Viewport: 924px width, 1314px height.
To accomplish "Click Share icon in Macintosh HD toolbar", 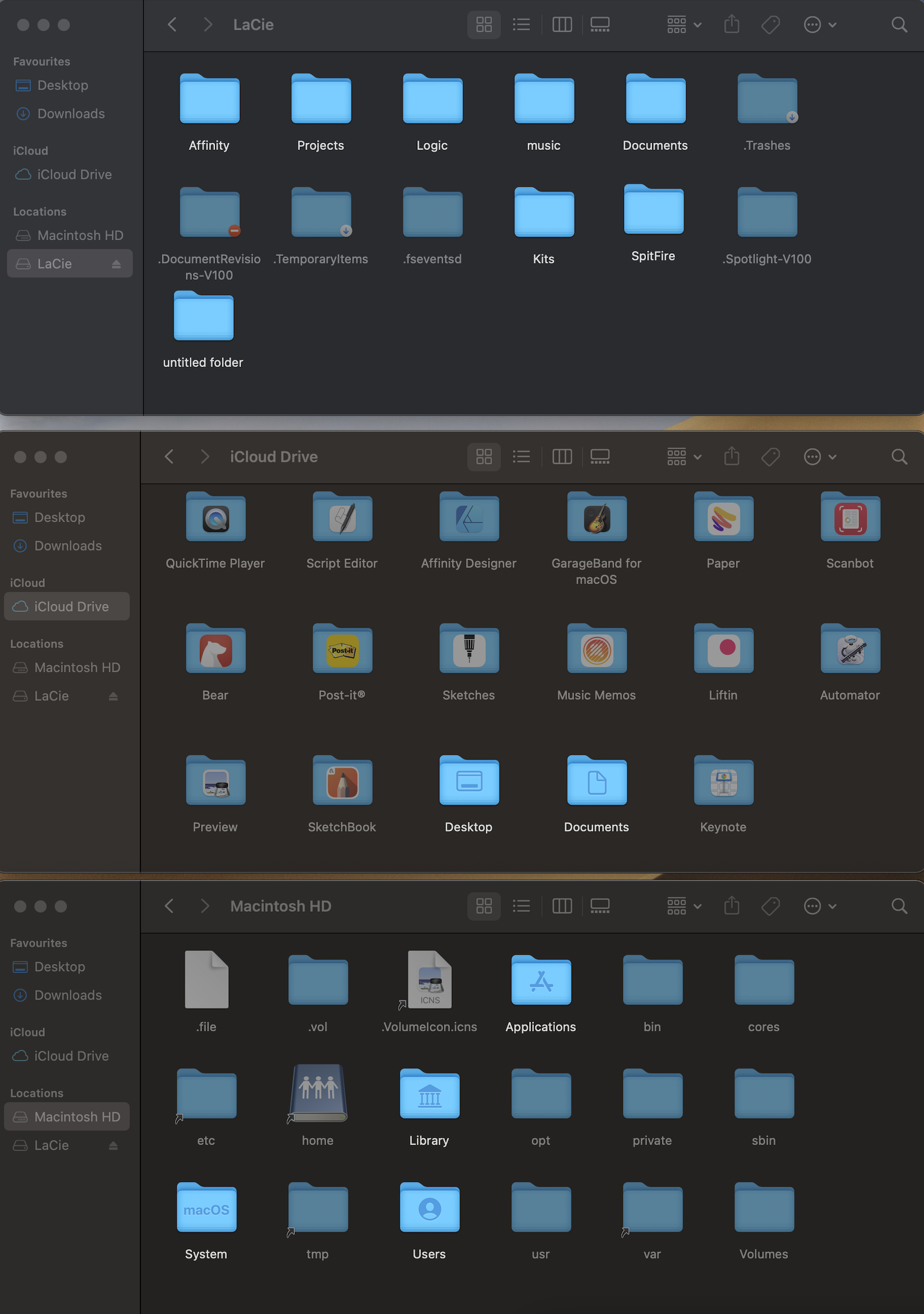I will [731, 906].
